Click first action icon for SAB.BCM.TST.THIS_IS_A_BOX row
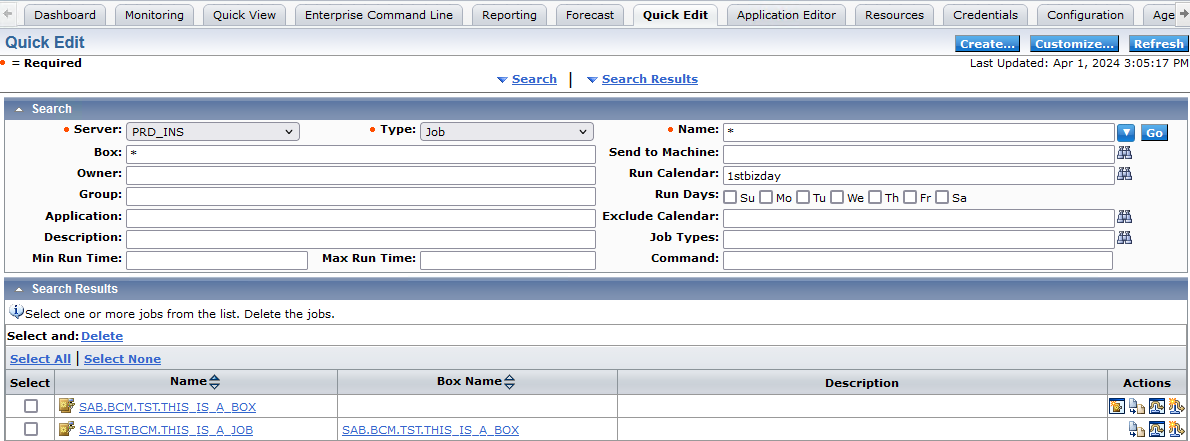Screen dimensions: 1190x441 tap(1117, 406)
